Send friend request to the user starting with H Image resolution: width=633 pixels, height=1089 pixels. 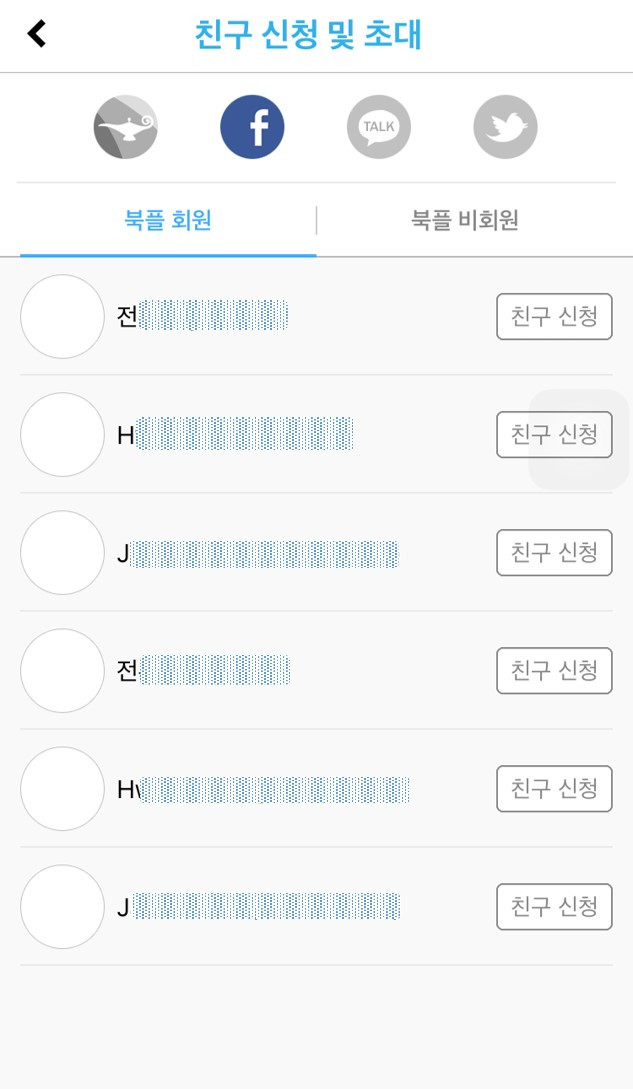(554, 435)
